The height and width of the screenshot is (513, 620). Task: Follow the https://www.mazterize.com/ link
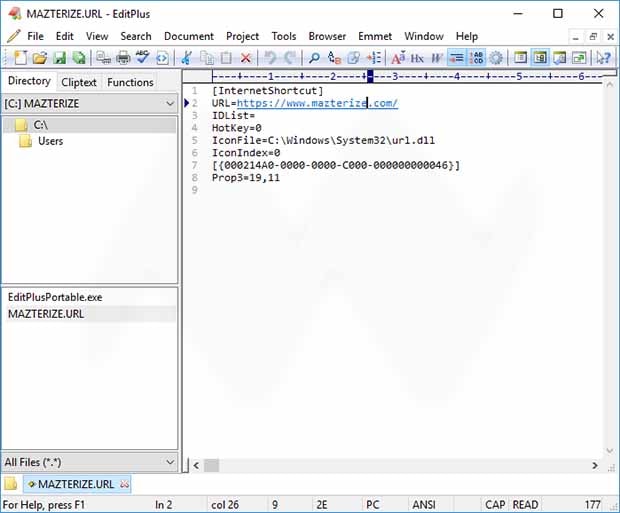click(x=317, y=103)
